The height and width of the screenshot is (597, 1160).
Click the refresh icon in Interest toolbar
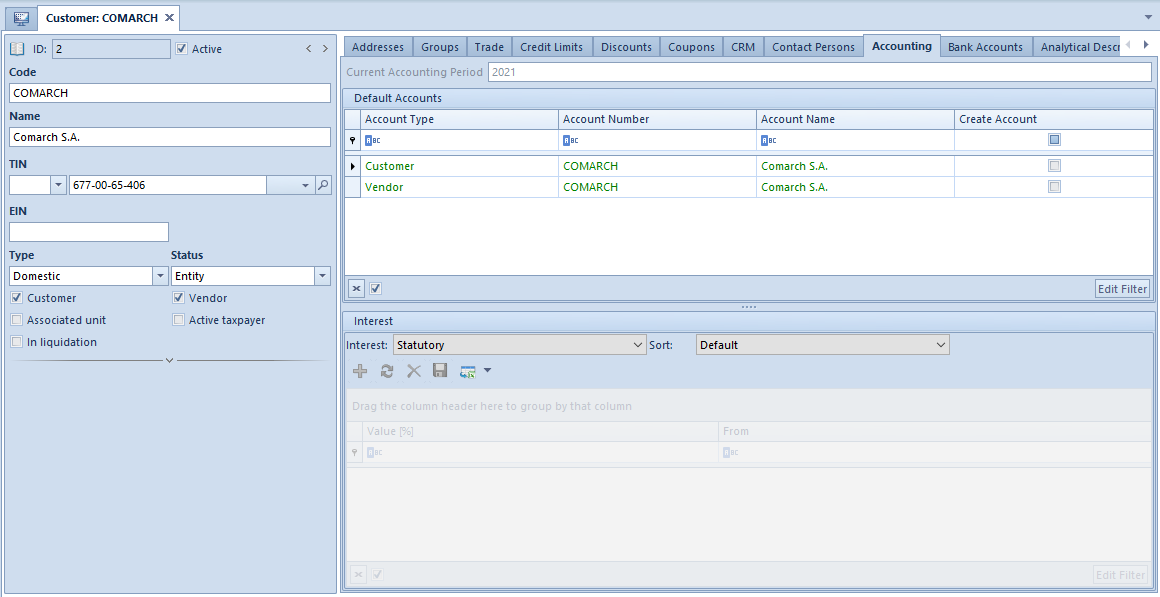[387, 371]
